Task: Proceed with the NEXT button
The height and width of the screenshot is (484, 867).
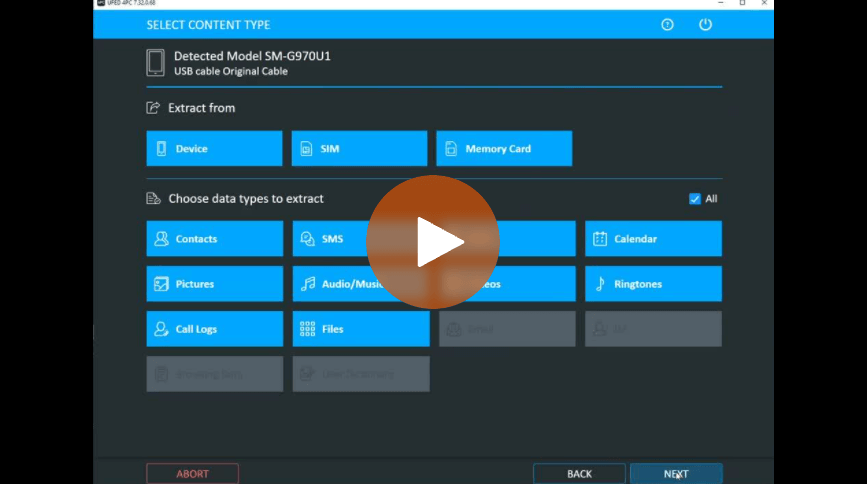Action: coord(676,474)
